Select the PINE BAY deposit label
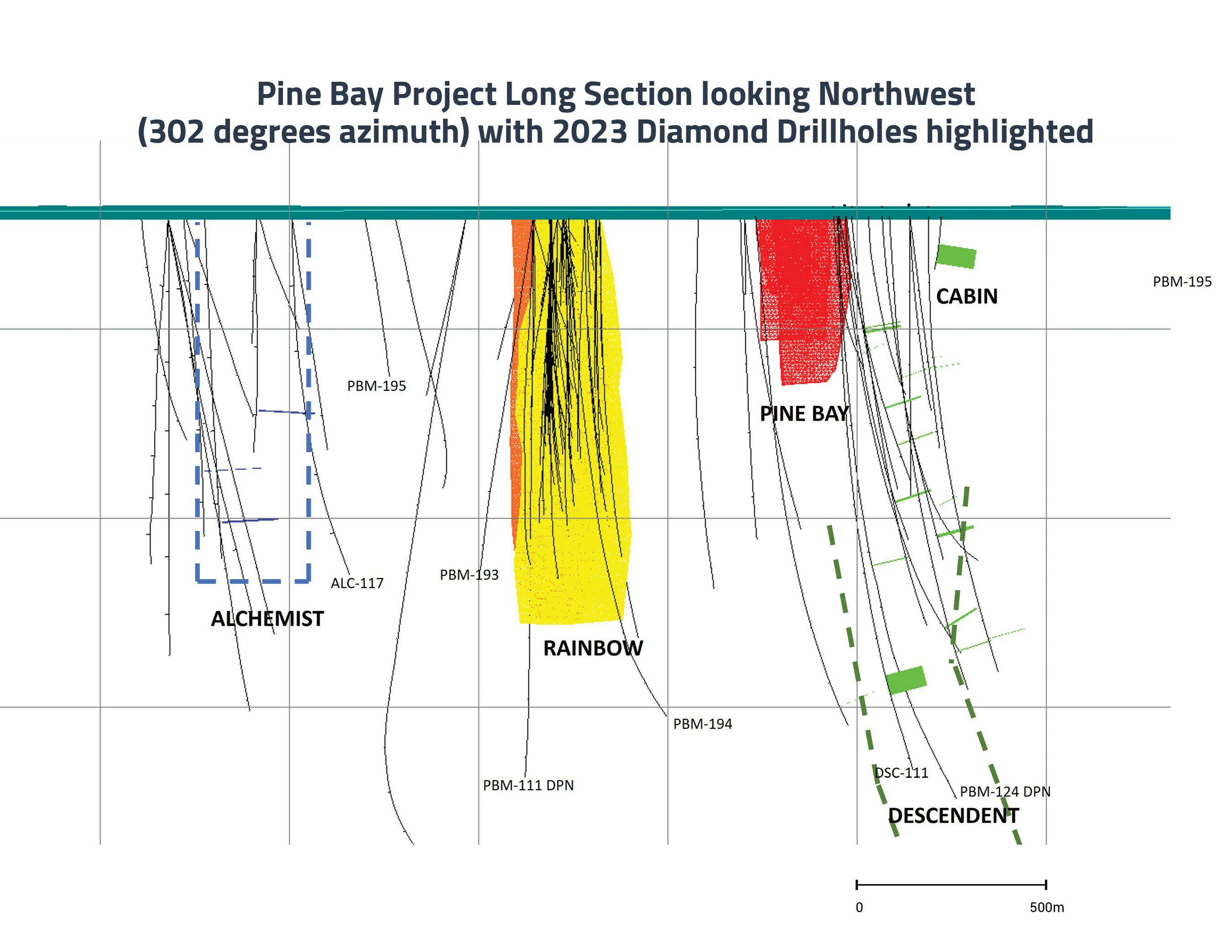Screen dimensions: 1232x952 [804, 413]
